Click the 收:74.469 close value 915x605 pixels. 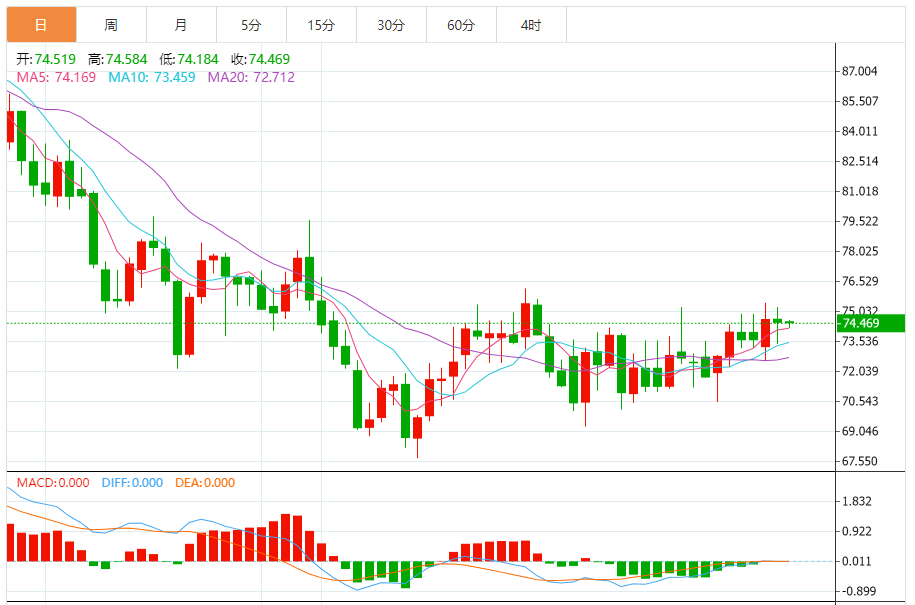coord(261,59)
